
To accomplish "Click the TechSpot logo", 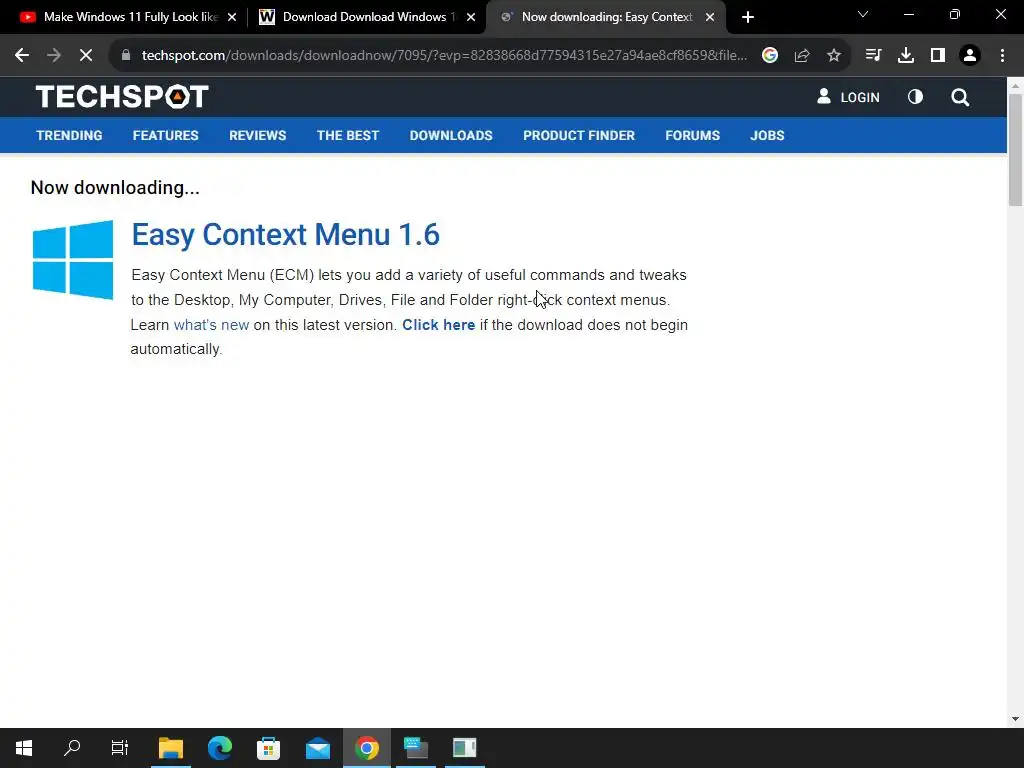I will [122, 97].
